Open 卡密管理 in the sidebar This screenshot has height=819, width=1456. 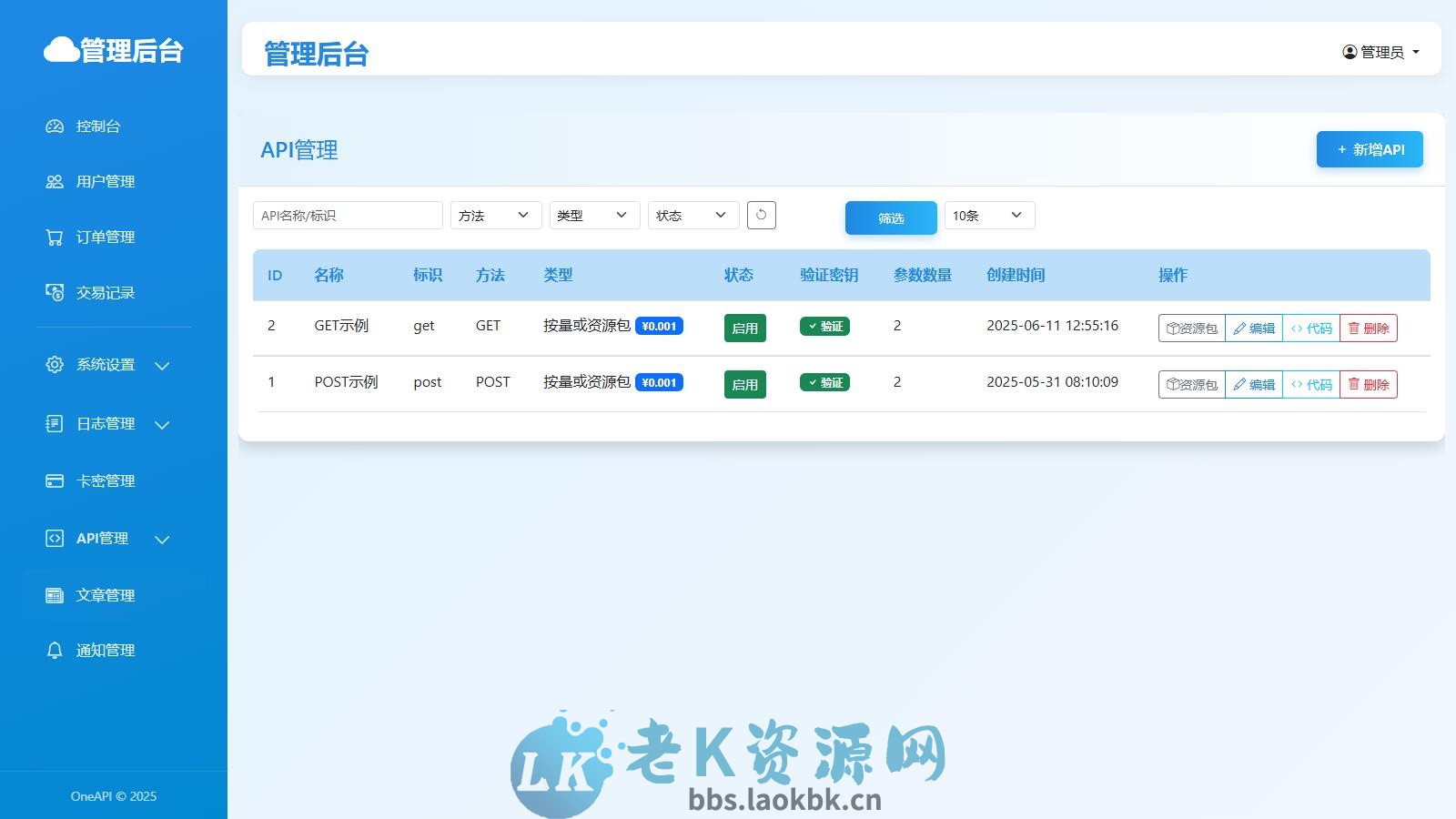tap(105, 480)
